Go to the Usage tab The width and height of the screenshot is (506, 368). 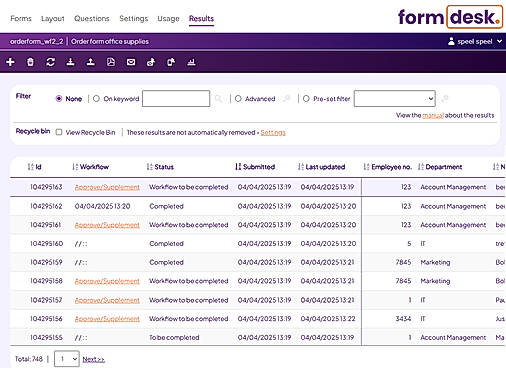[x=168, y=18]
